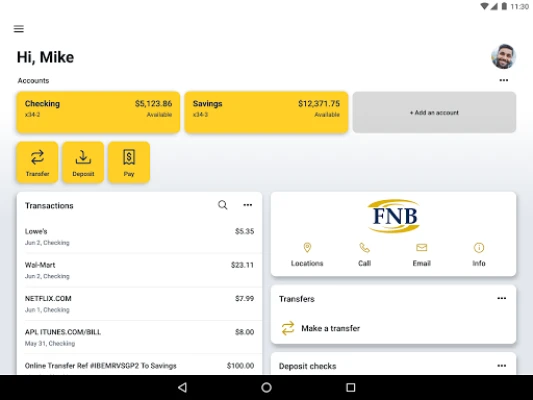This screenshot has width=533, height=400.
Task: Open the NETFLIX.COM transaction entry
Action: 139,304
